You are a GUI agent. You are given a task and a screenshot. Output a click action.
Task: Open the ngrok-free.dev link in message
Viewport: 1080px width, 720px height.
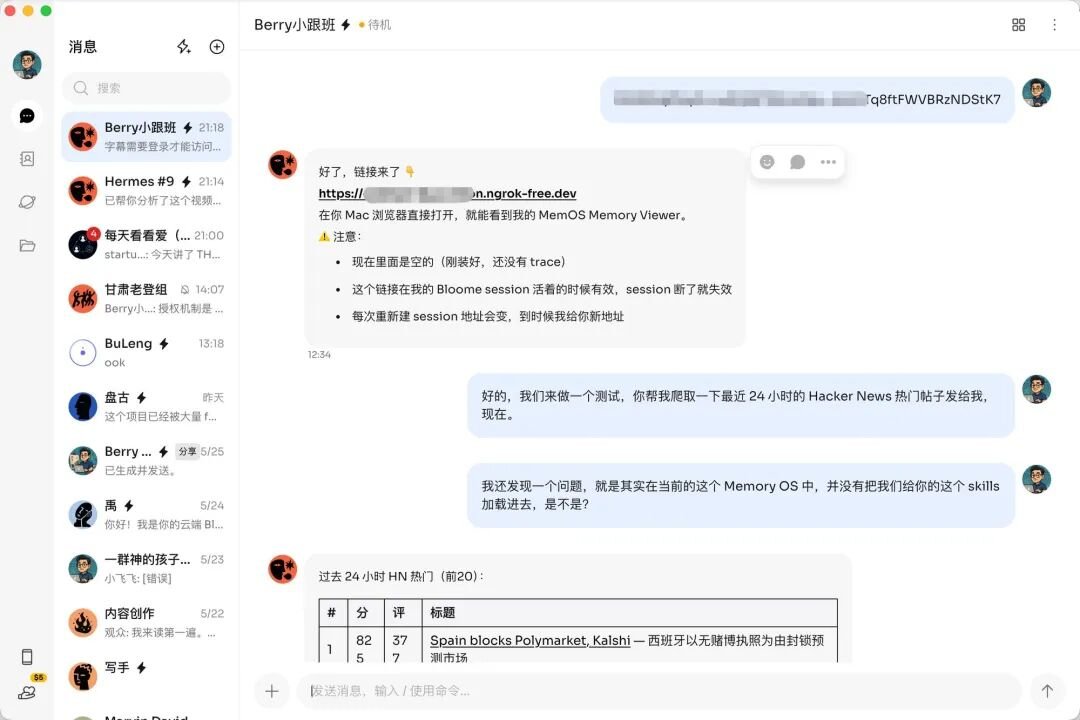pos(447,194)
